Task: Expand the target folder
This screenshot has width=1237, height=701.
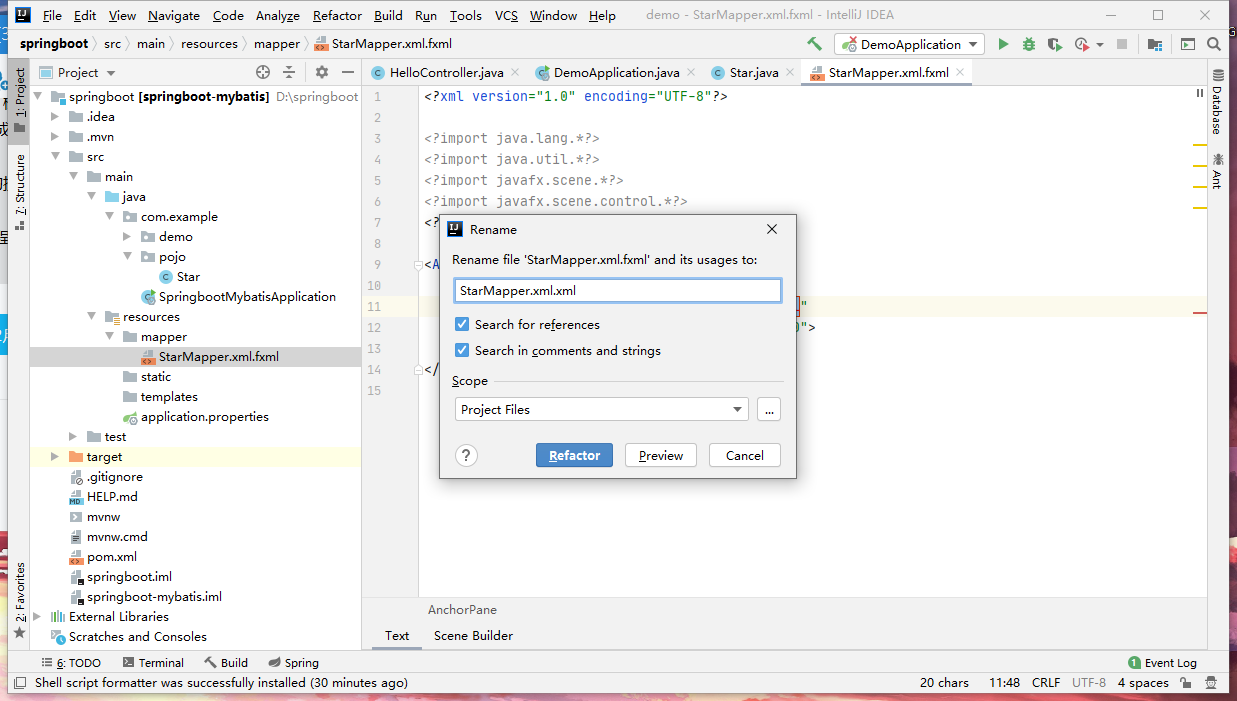Action: click(x=56, y=456)
